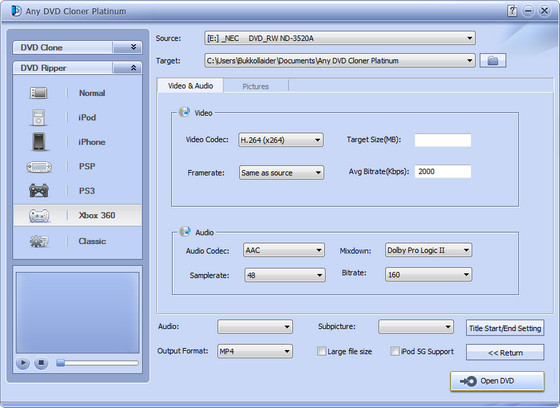This screenshot has width=560, height=408.
Task: Click the browse target folder icon
Action: coord(493,61)
